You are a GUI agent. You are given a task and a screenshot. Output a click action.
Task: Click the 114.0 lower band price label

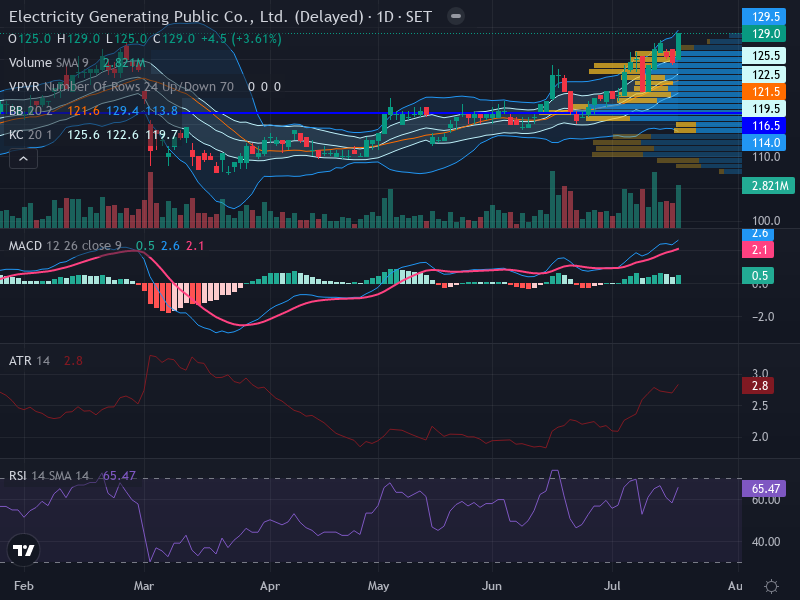[x=764, y=142]
